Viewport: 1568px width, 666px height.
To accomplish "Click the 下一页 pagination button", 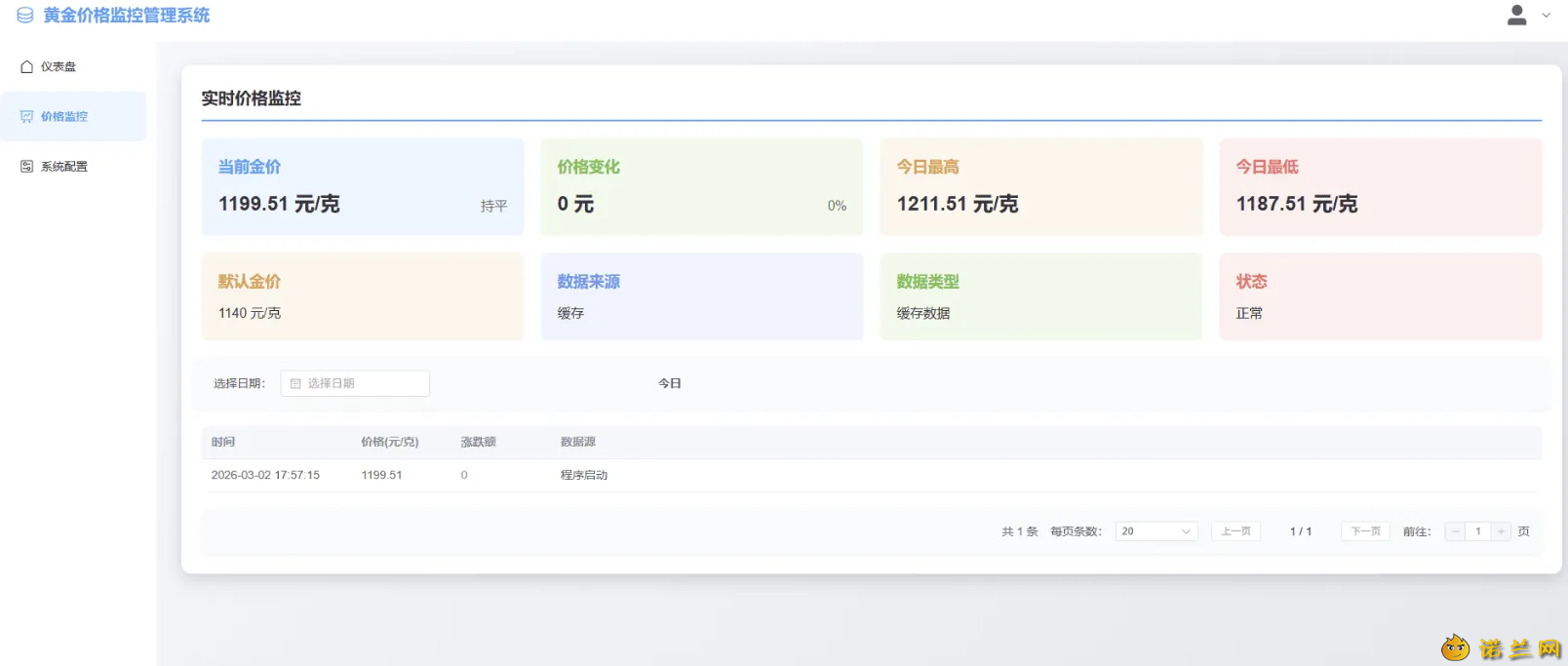I will pyautogui.click(x=1365, y=531).
